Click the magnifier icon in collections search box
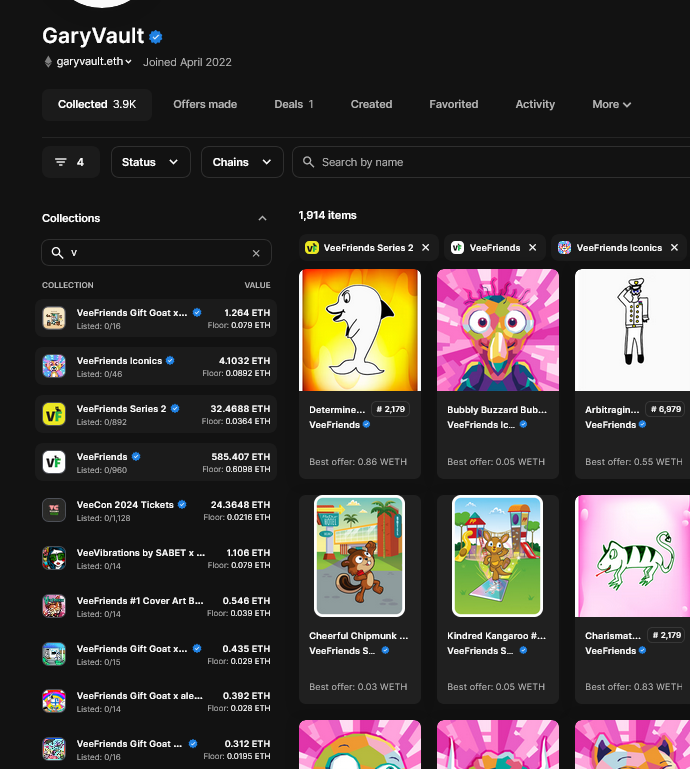This screenshot has width=690, height=770. tap(57, 253)
